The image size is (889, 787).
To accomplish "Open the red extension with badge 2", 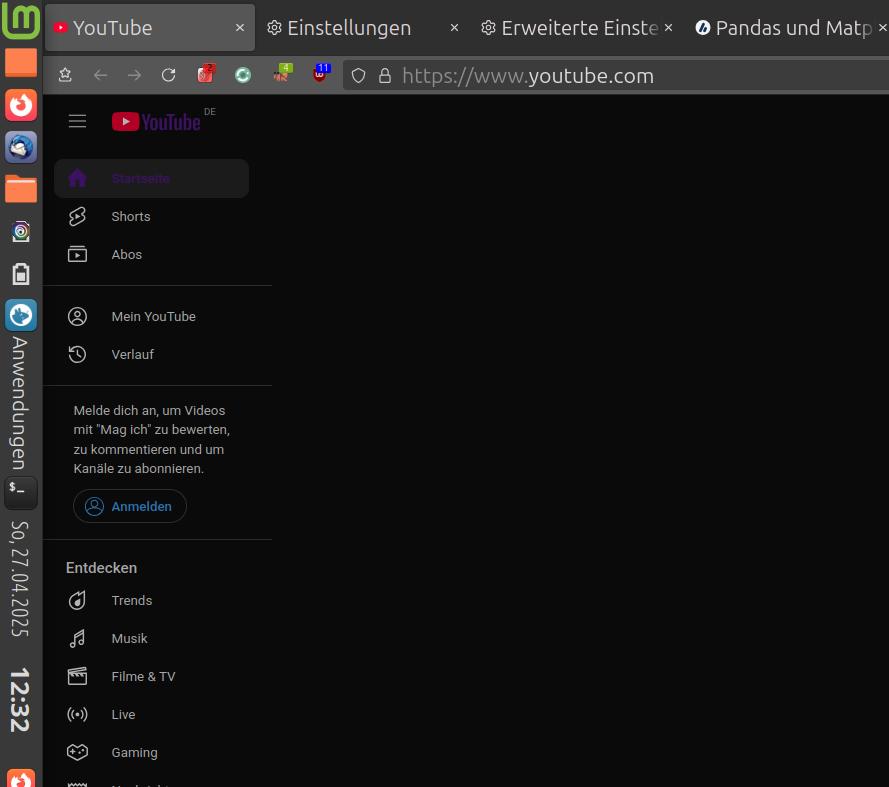I will [x=206, y=74].
